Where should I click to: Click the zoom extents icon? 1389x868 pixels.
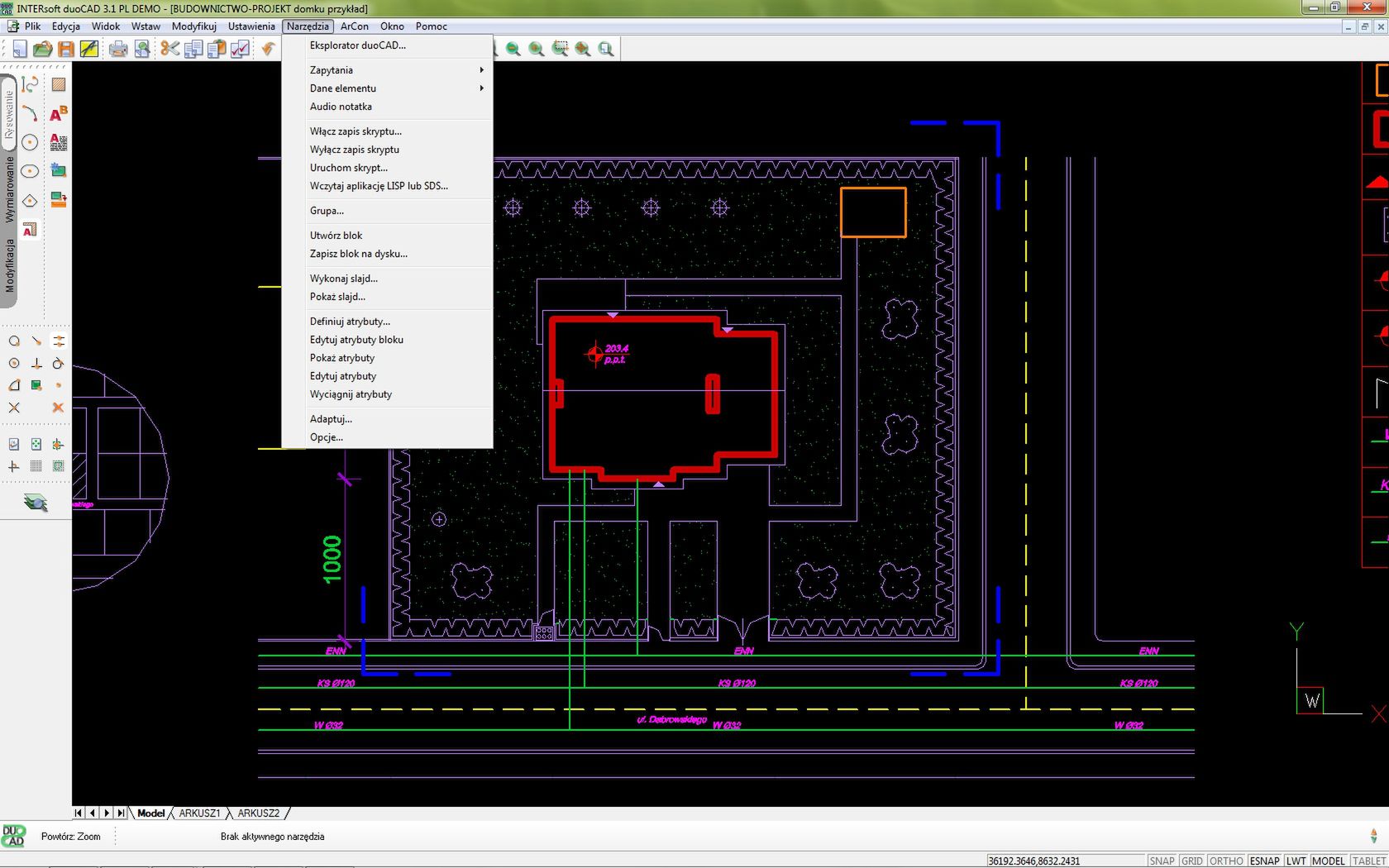[583, 49]
